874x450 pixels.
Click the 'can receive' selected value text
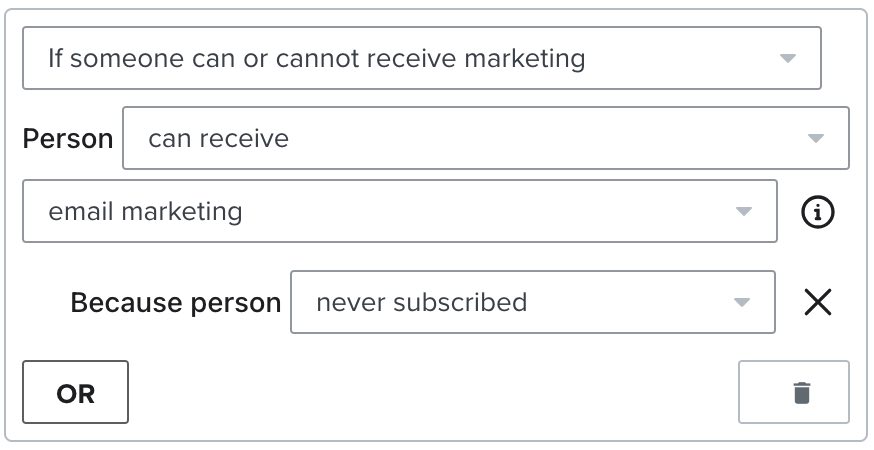click(218, 138)
